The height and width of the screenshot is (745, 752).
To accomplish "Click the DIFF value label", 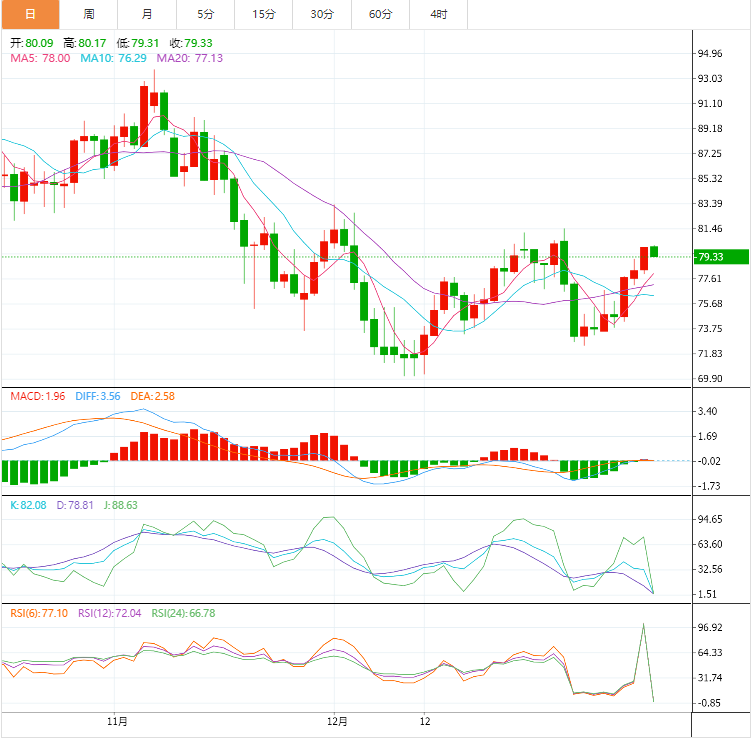I will click(98, 396).
